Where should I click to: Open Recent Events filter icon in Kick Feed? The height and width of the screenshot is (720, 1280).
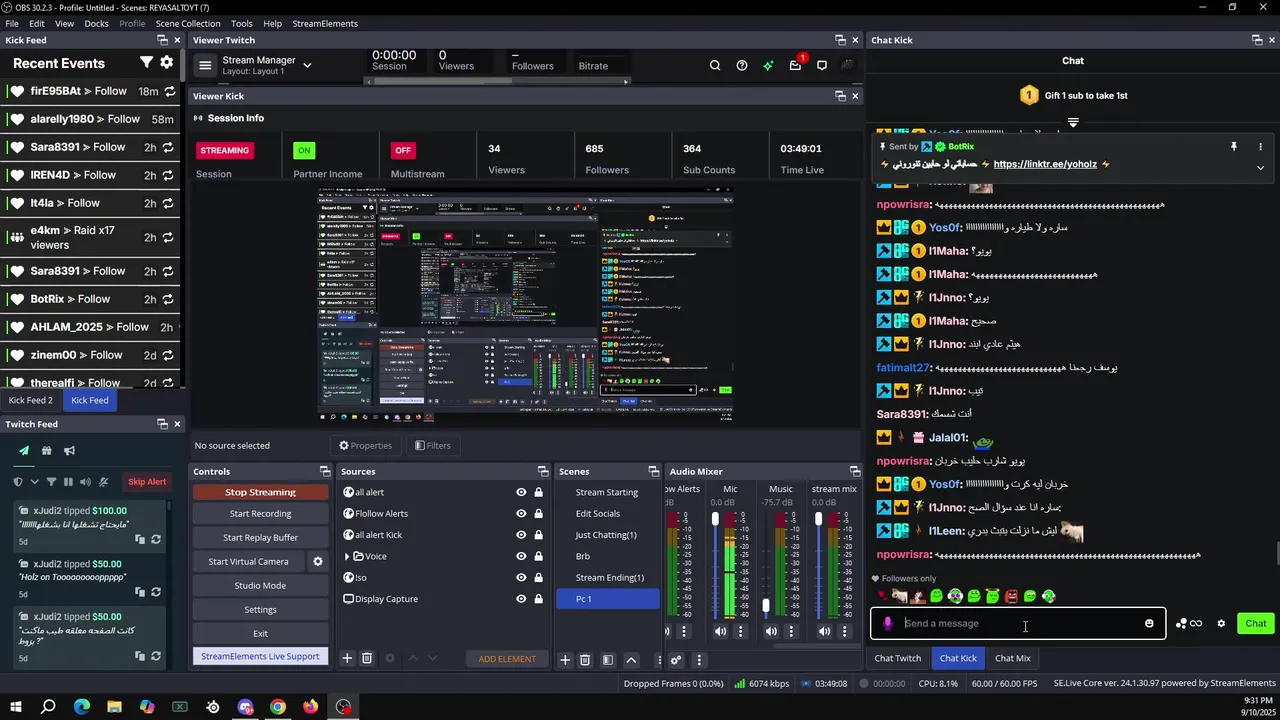click(x=146, y=63)
